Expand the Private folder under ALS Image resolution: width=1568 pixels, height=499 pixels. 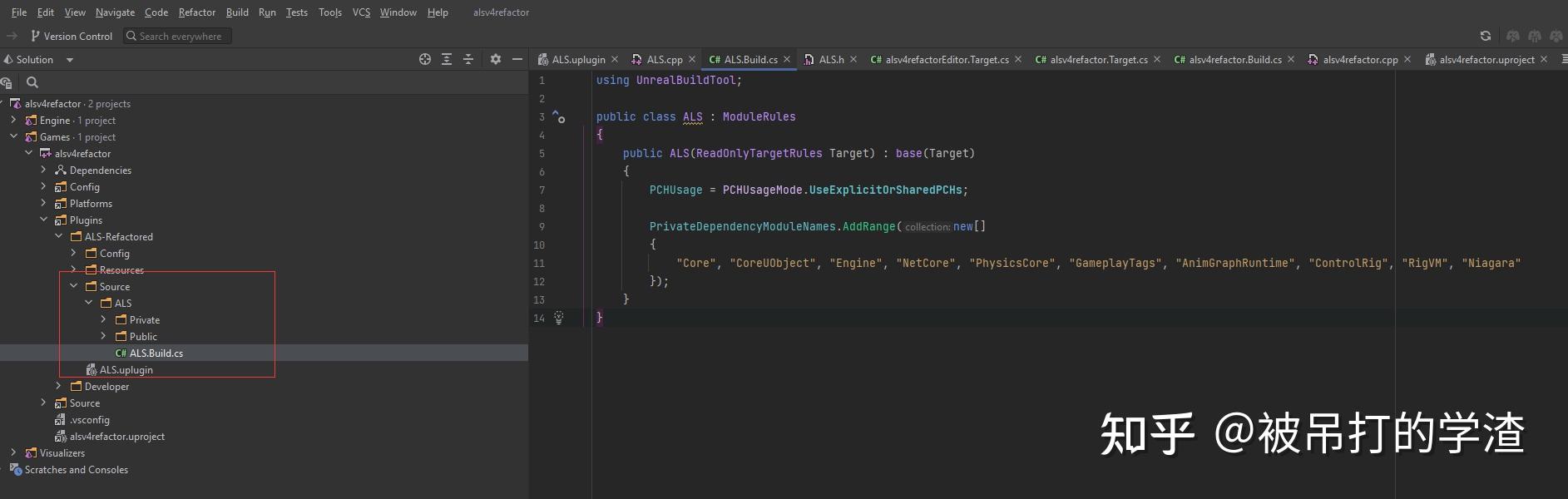click(104, 319)
